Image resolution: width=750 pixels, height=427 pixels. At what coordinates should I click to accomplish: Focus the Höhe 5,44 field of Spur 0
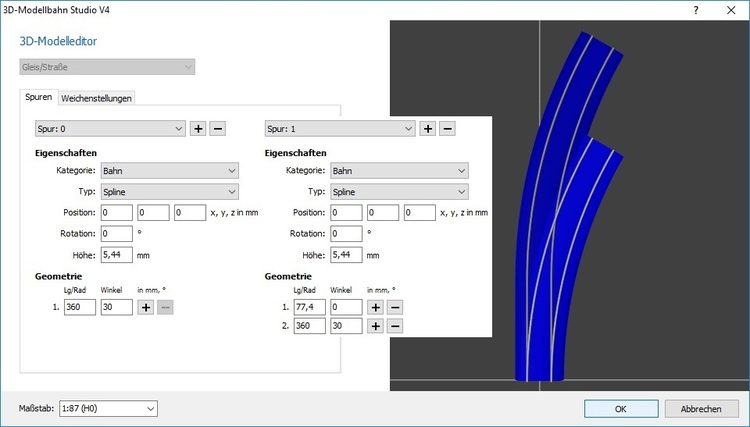click(x=117, y=255)
